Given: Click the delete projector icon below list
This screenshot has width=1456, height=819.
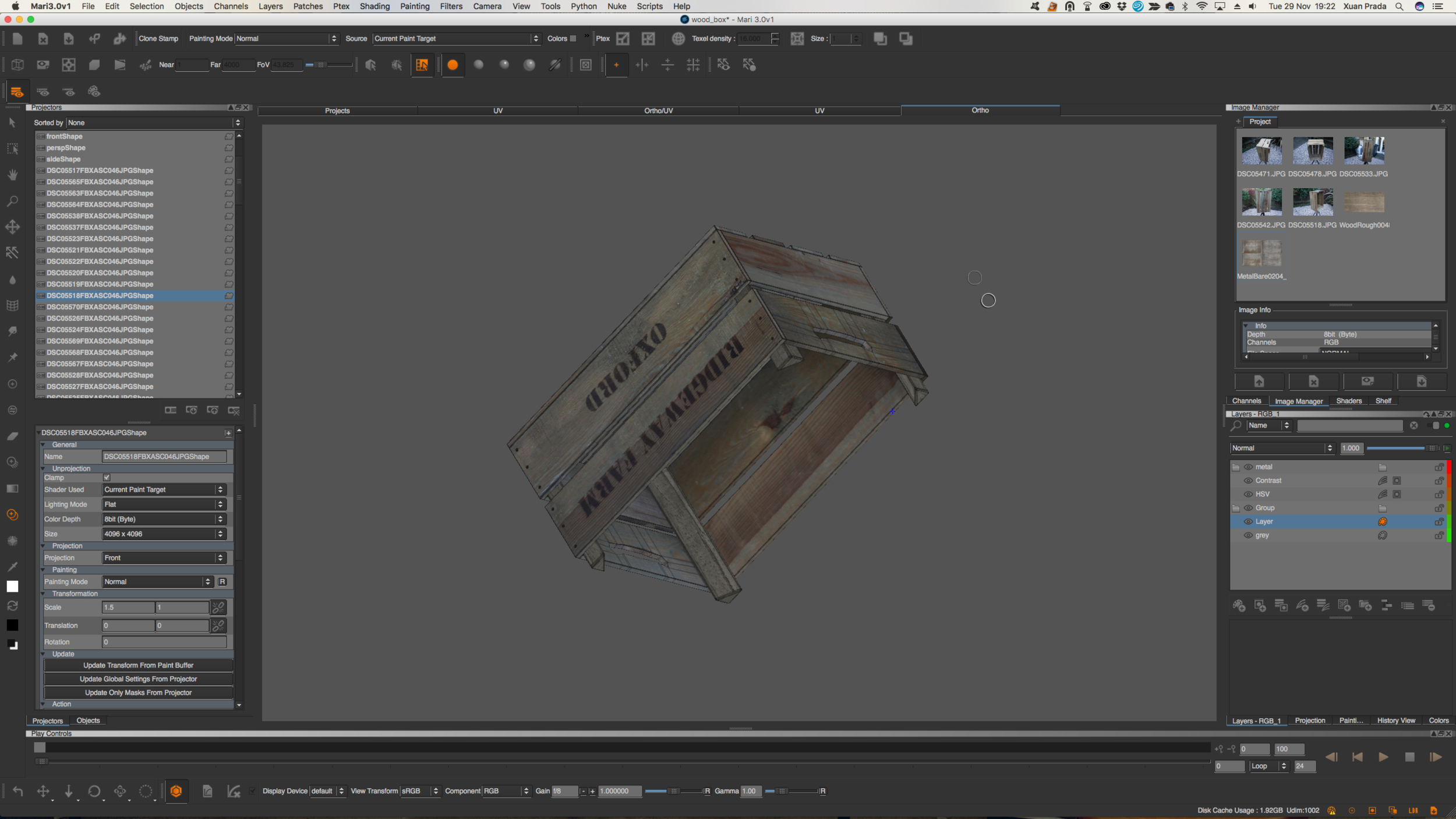Looking at the screenshot, I should point(234,410).
